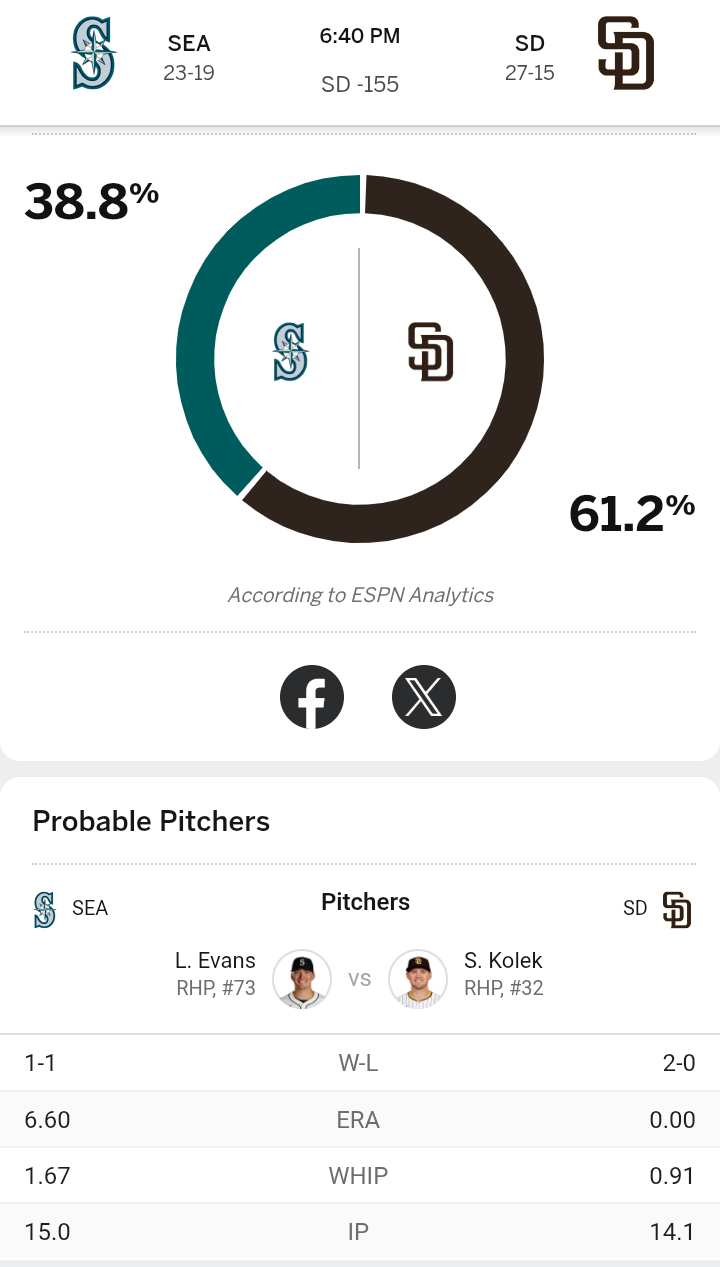The width and height of the screenshot is (720, 1267).
Task: Open L. Evans pitcher profile link
Action: pyautogui.click(x=215, y=961)
